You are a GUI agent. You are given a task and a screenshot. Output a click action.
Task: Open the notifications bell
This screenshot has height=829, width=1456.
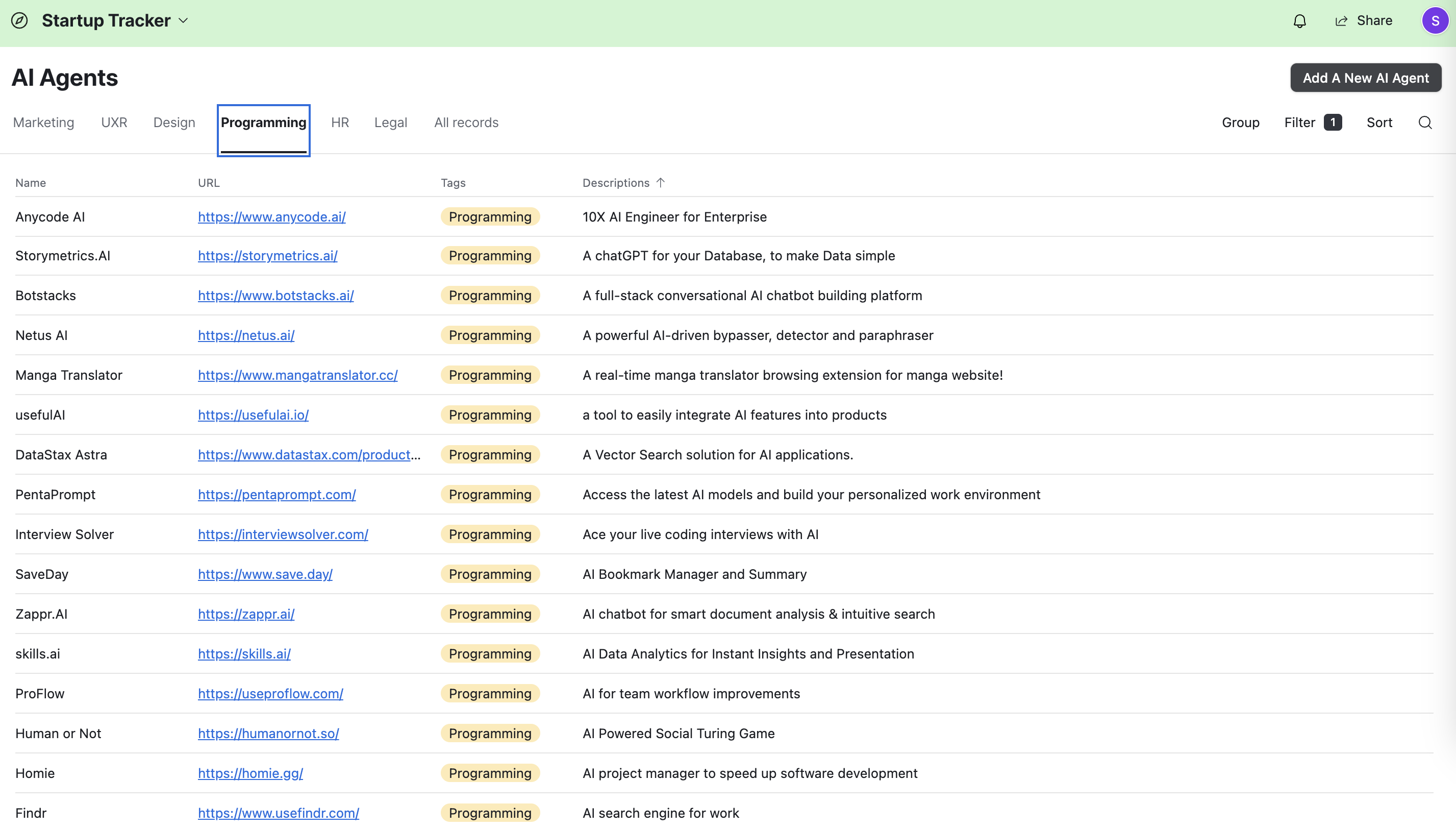[1299, 21]
